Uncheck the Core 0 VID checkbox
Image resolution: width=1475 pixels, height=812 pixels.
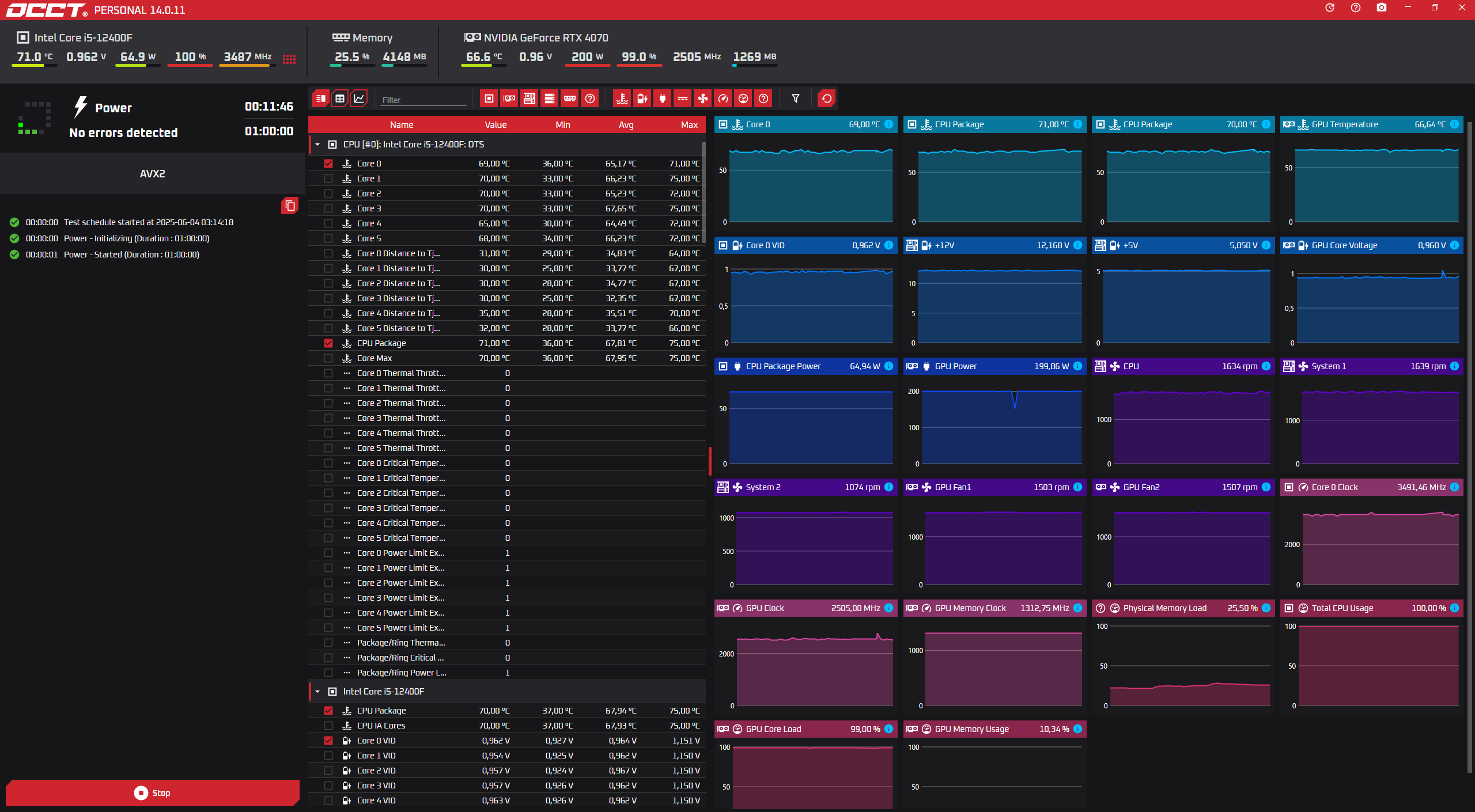[x=328, y=741]
